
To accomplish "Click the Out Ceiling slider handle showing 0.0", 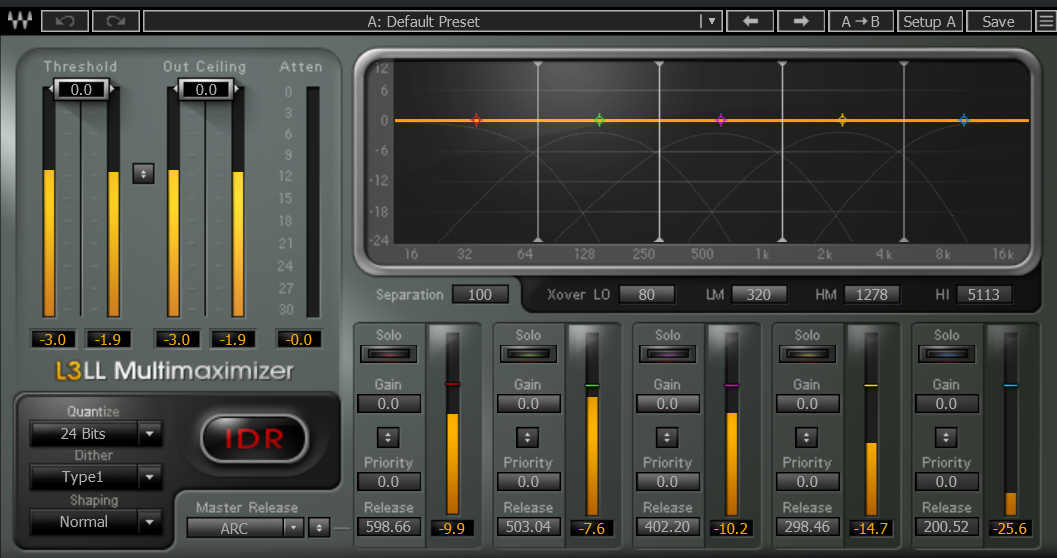I will click(206, 89).
